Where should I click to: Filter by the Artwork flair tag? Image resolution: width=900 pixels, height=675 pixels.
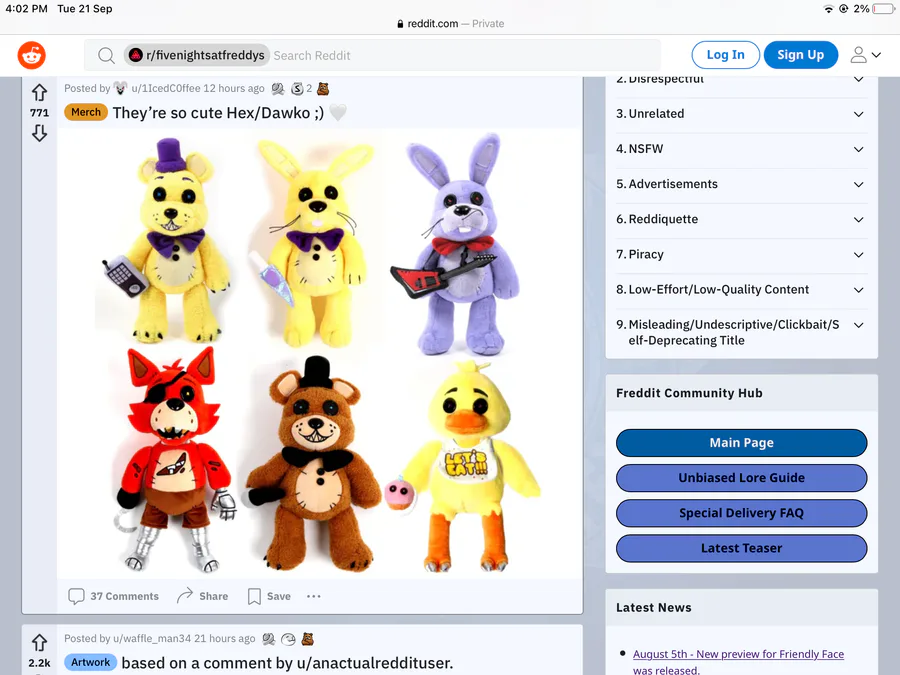[90, 662]
